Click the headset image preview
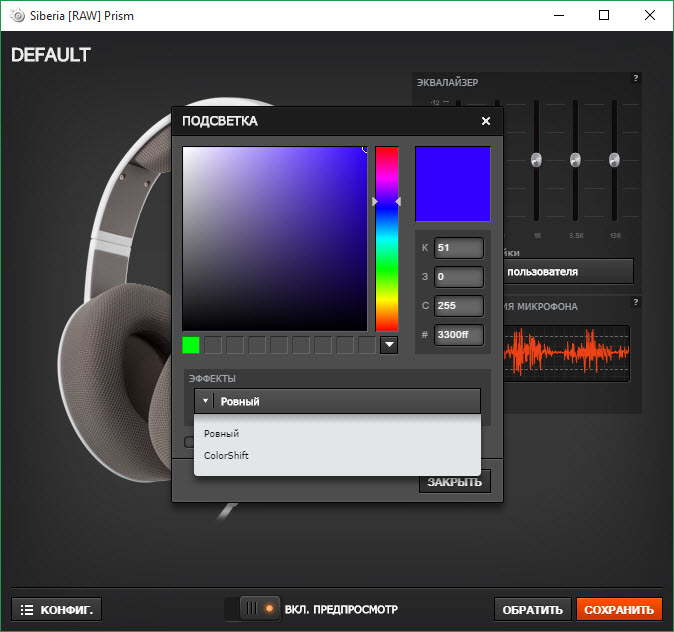The width and height of the screenshot is (674, 632). pyautogui.click(x=114, y=292)
